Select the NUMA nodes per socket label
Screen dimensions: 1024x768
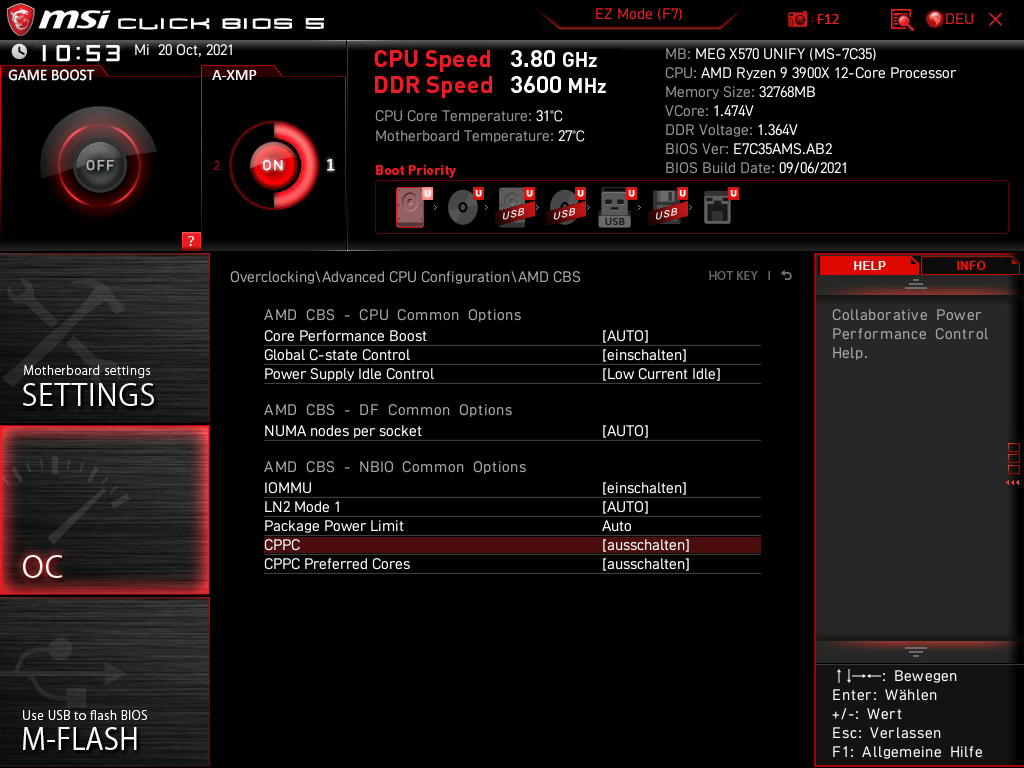(x=343, y=430)
